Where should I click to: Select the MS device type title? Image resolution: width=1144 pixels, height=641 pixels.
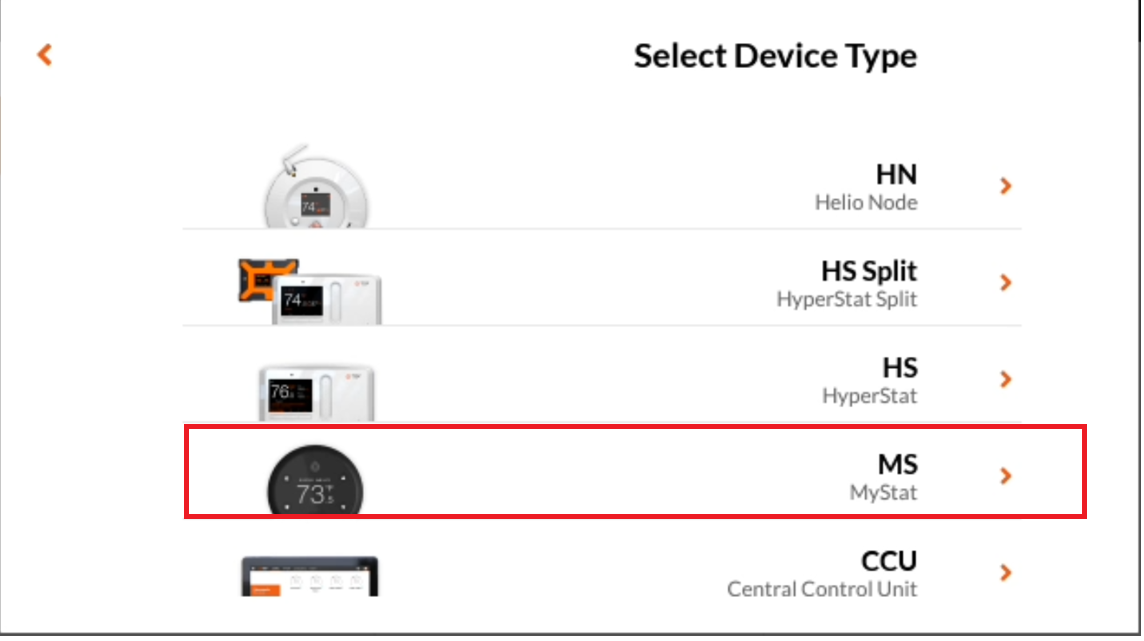(897, 465)
